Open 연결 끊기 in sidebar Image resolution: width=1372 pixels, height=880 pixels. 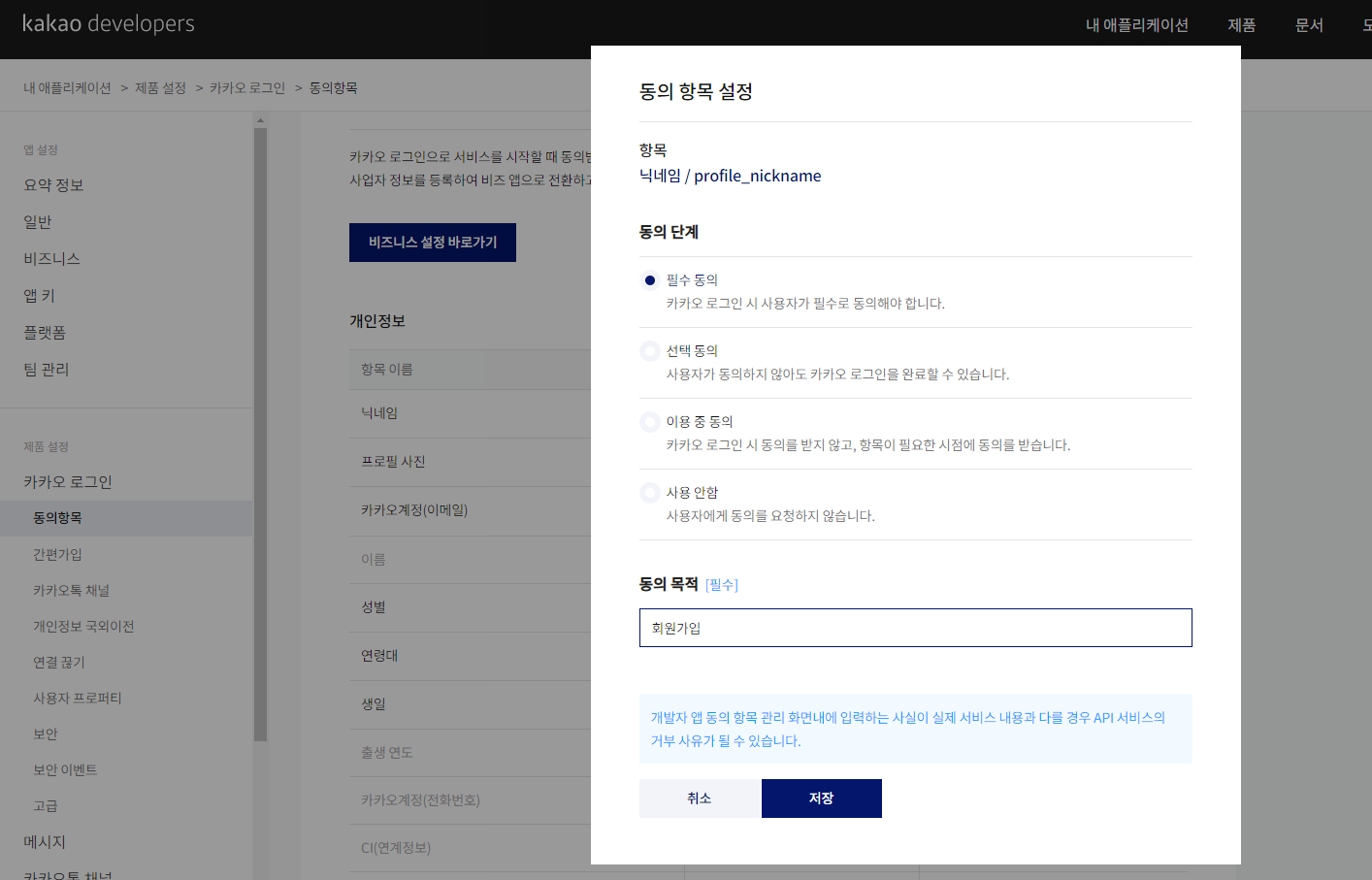tap(59, 663)
